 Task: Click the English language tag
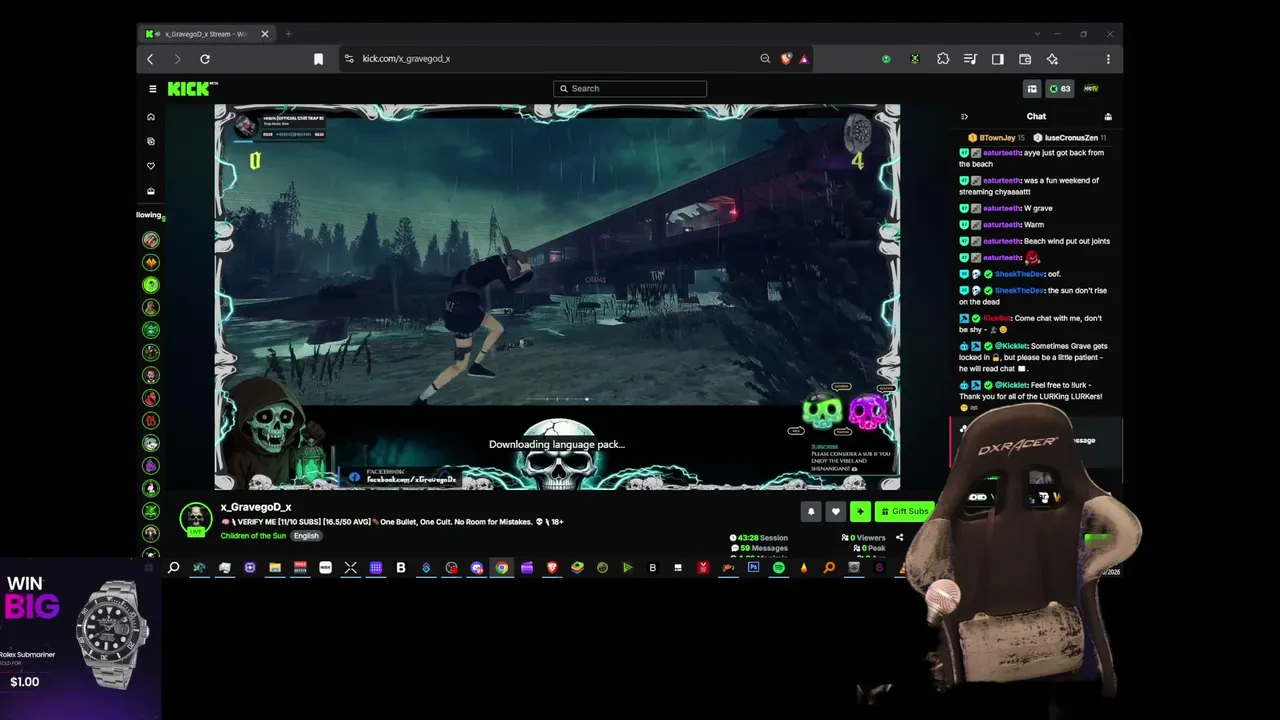click(x=306, y=536)
